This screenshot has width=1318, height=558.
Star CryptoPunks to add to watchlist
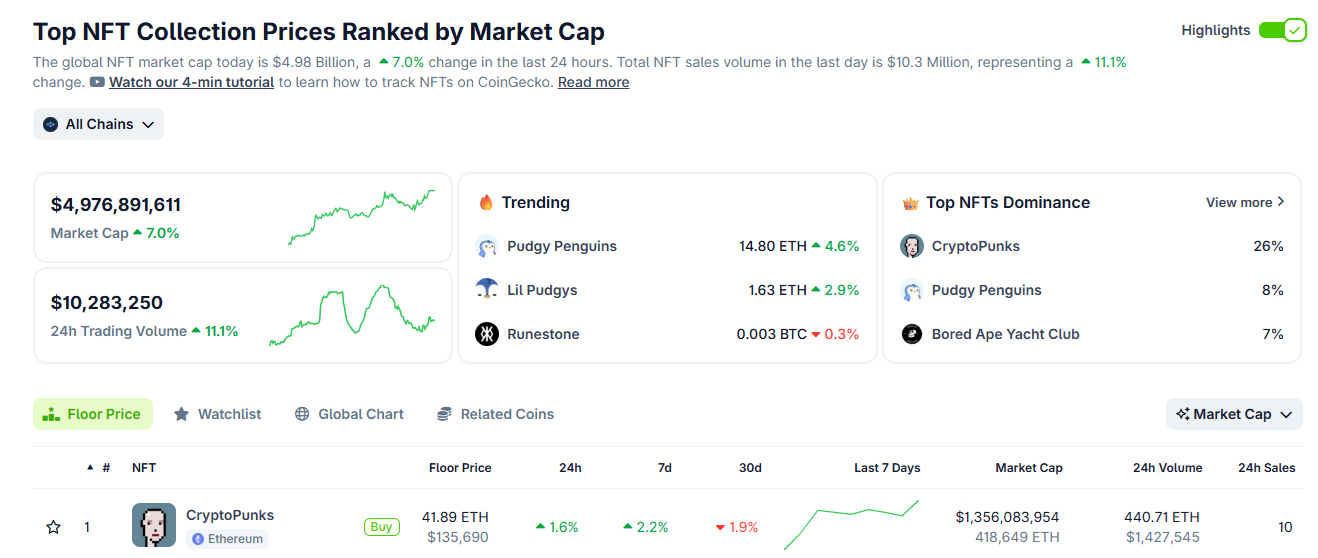(54, 527)
